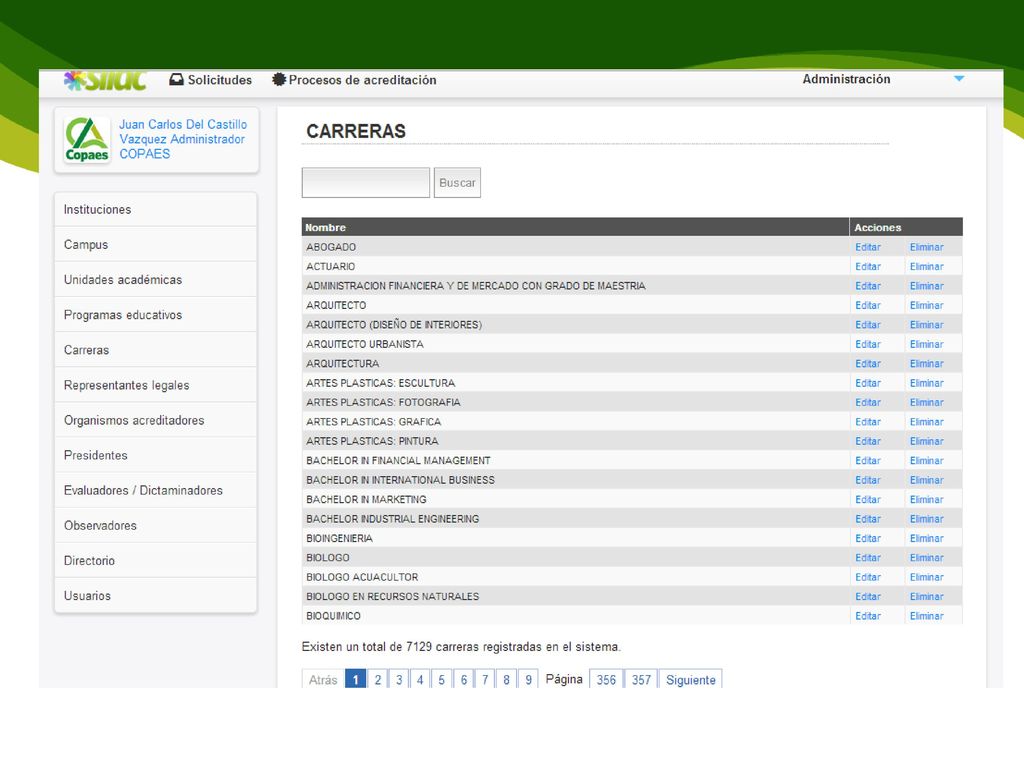Edit BACHELOR IN FINANCIAL MANAGEMENT row
This screenshot has height=768, width=1024.
(868, 460)
